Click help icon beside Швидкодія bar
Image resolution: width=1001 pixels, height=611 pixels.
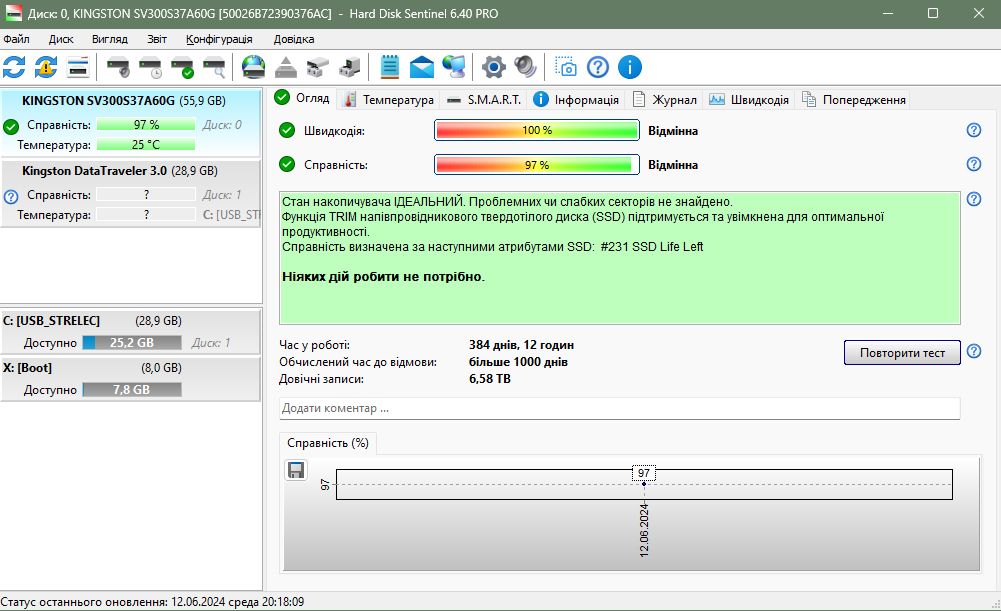(x=974, y=130)
